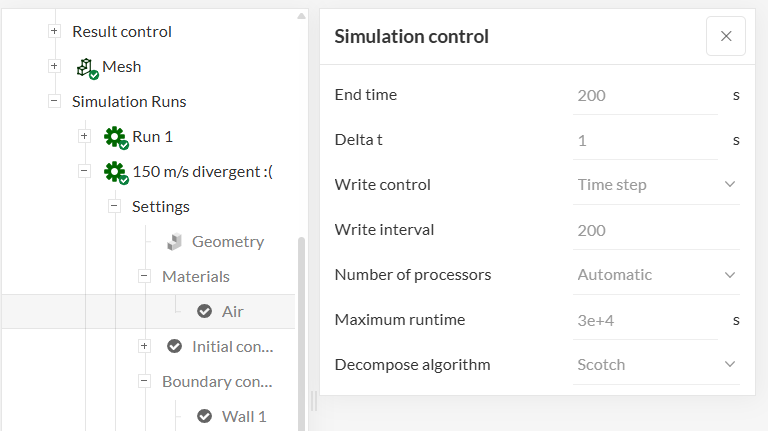
Task: Click the Run 1 gear icon
Action: (x=115, y=137)
